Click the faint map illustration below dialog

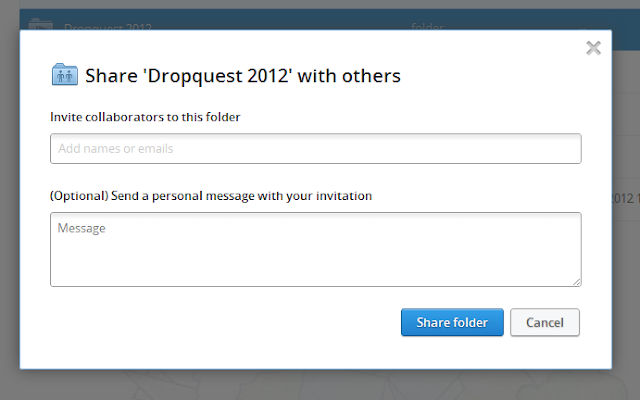click(x=327, y=384)
